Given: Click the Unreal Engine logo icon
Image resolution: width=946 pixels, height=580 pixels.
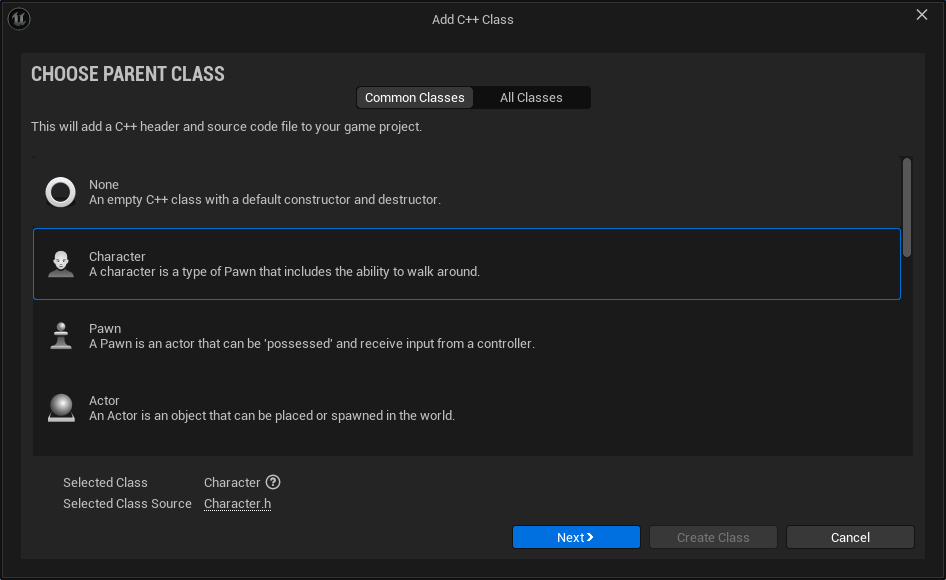Looking at the screenshot, I should [19, 19].
